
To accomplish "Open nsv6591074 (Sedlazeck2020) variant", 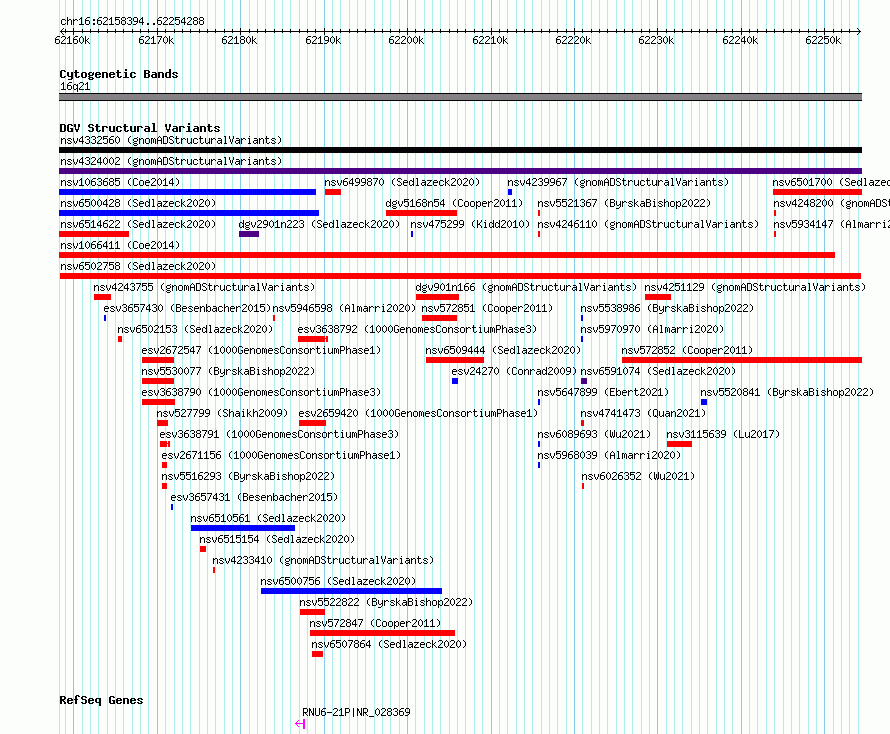I will pyautogui.click(x=658, y=371).
